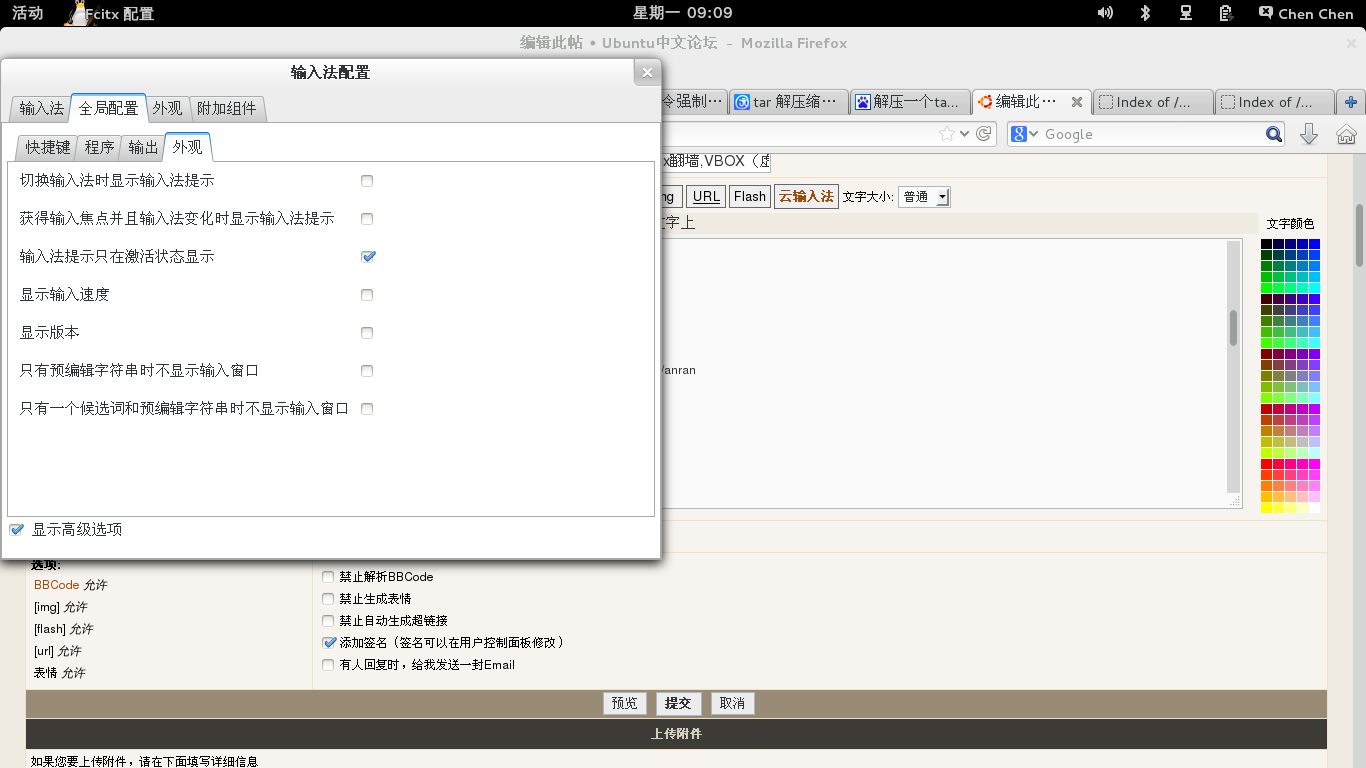Open the volume icon in system tray
Viewport: 1366px width, 768px height.
[x=1105, y=13]
